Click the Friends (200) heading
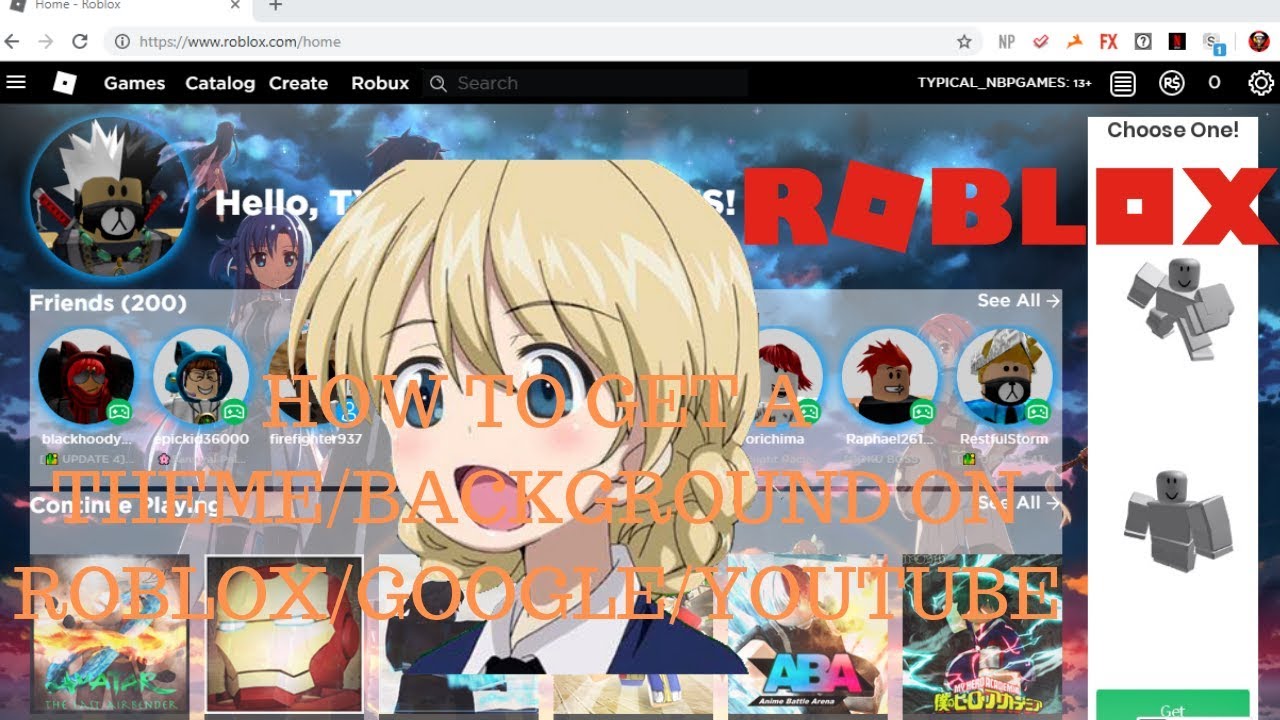The image size is (1280, 720). [108, 303]
